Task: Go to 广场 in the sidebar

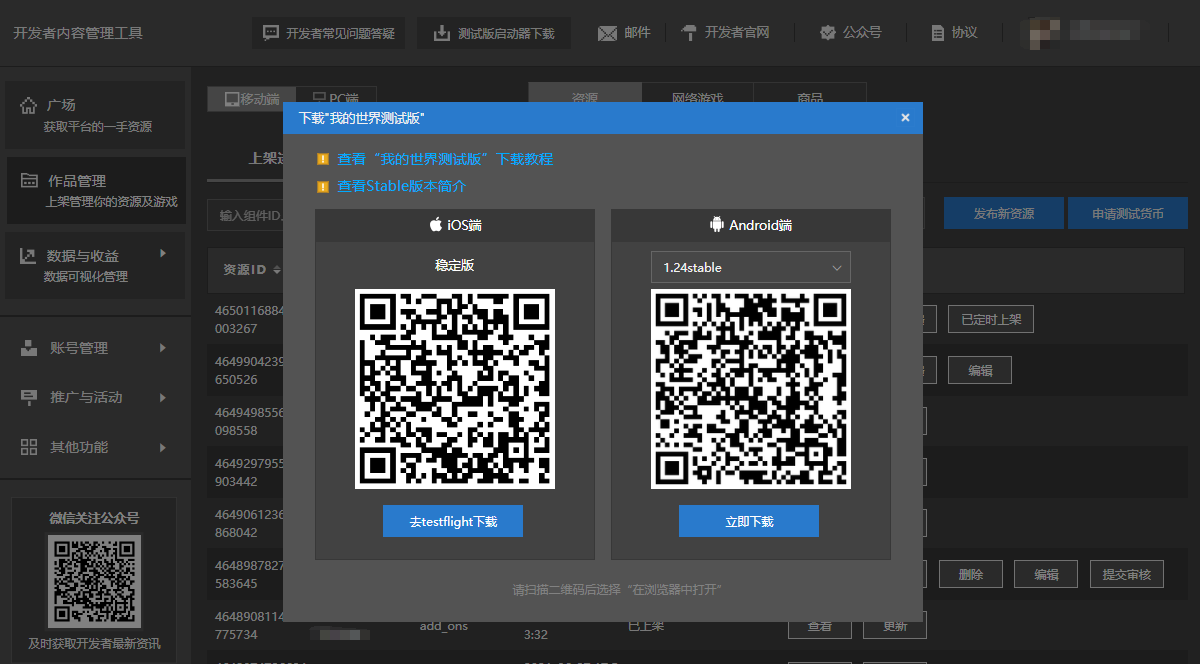Action: pyautogui.click(x=96, y=115)
